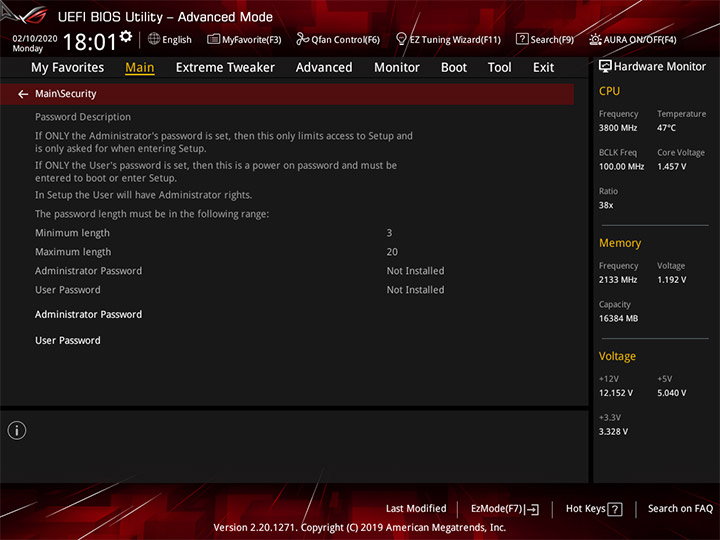The height and width of the screenshot is (540, 720).
Task: Switch to Extreme Tweaker tab
Action: pyautogui.click(x=225, y=68)
